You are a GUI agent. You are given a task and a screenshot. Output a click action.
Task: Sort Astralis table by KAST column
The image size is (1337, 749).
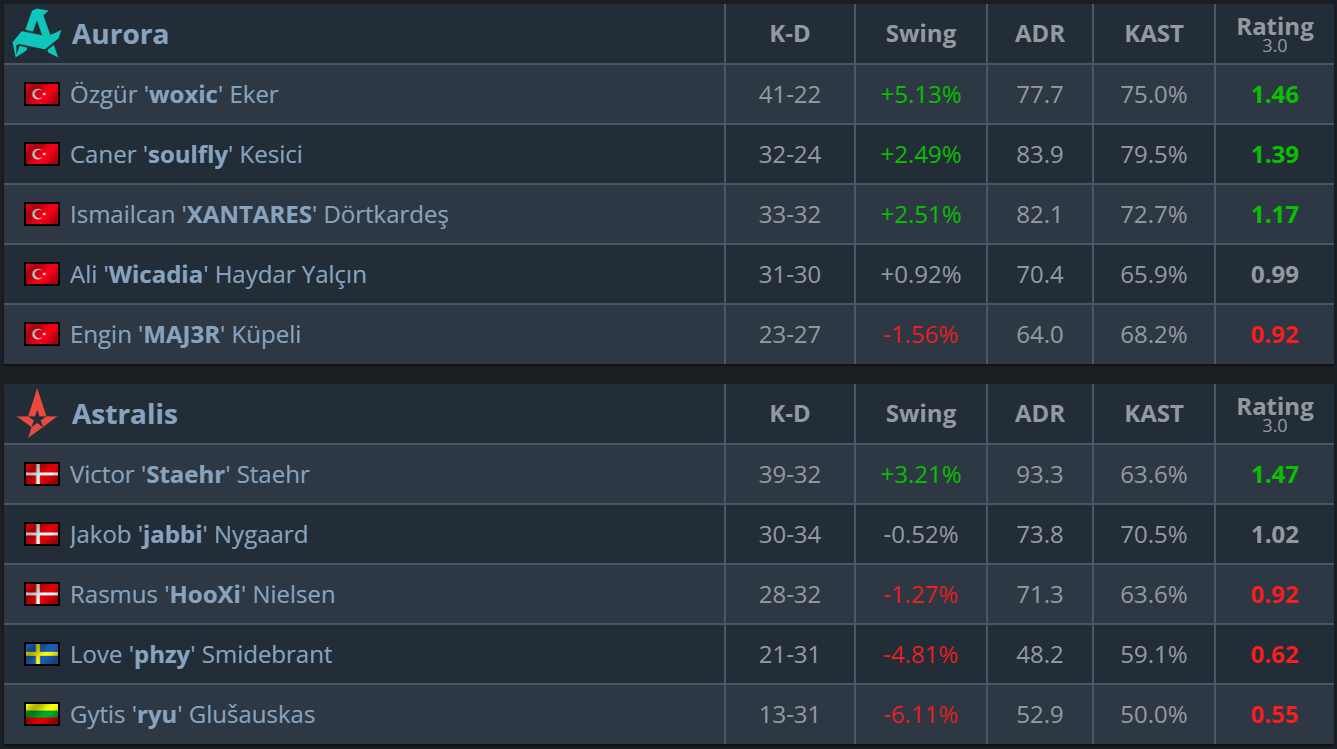[1153, 414]
